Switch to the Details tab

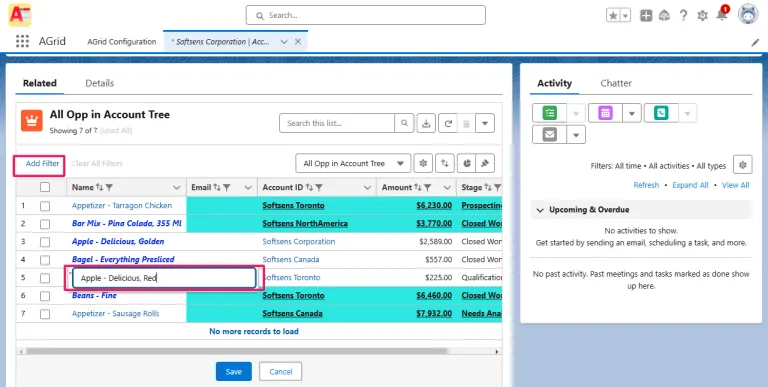pyautogui.click(x=99, y=83)
